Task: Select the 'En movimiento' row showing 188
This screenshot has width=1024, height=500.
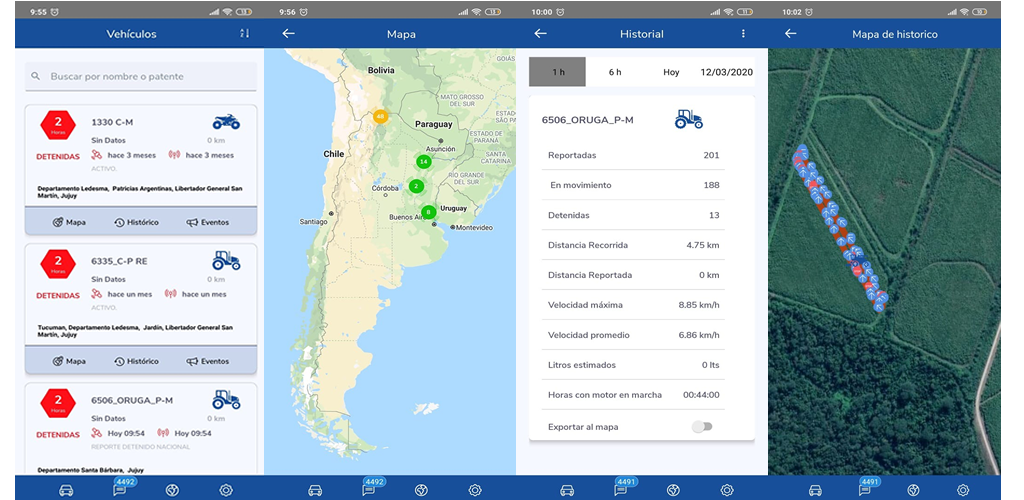Action: (633, 185)
